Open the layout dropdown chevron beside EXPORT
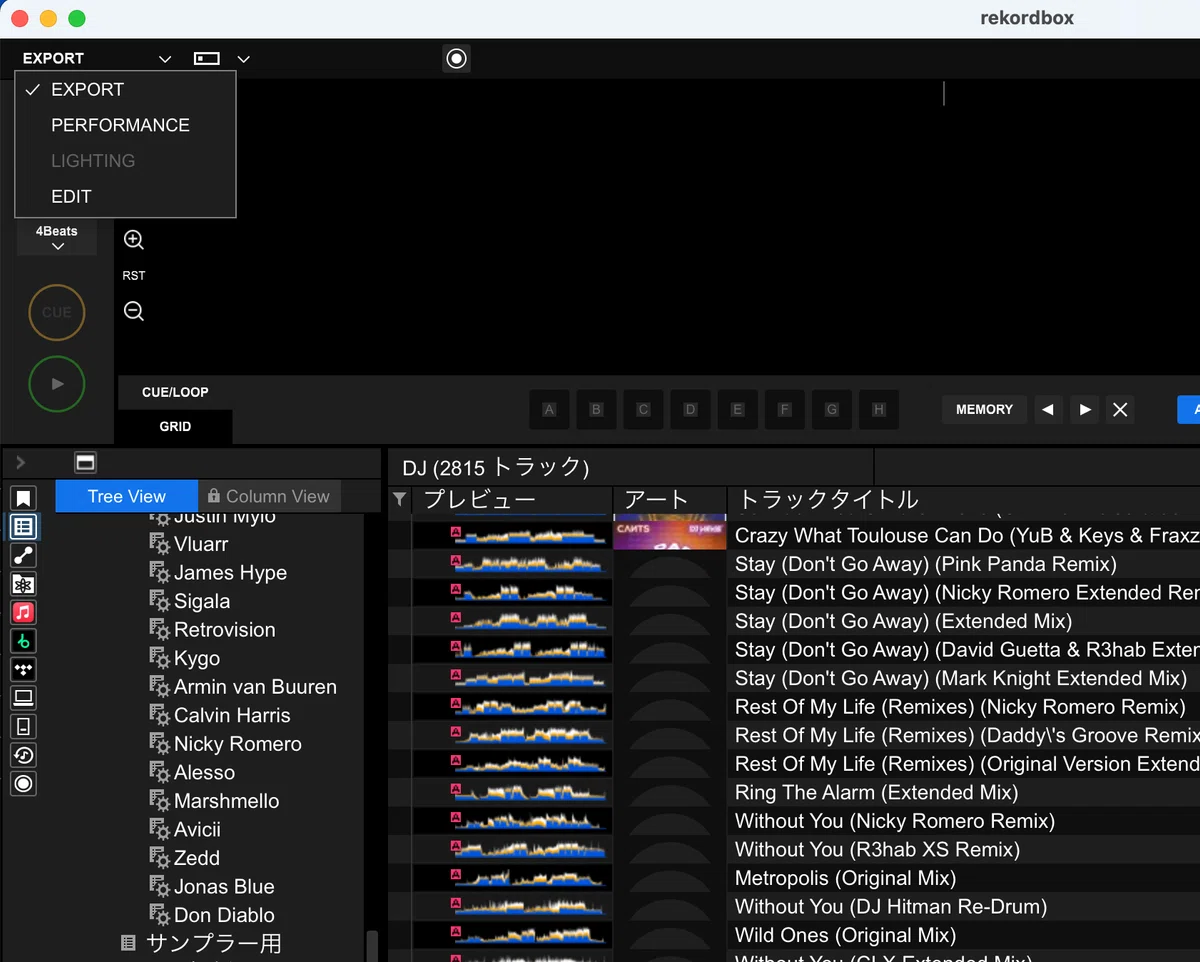Viewport: 1200px width, 962px height. point(243,59)
